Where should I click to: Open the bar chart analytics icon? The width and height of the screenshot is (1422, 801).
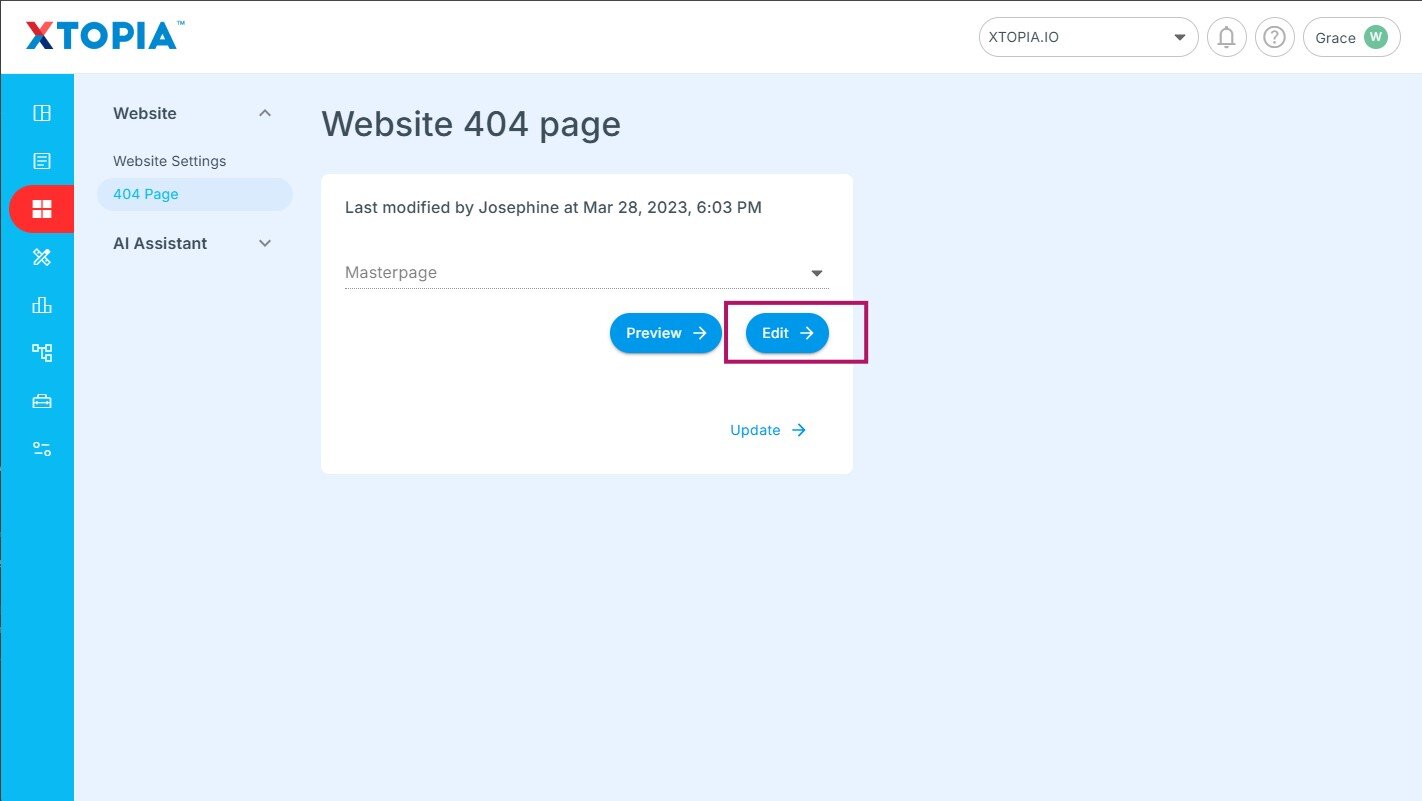[42, 305]
